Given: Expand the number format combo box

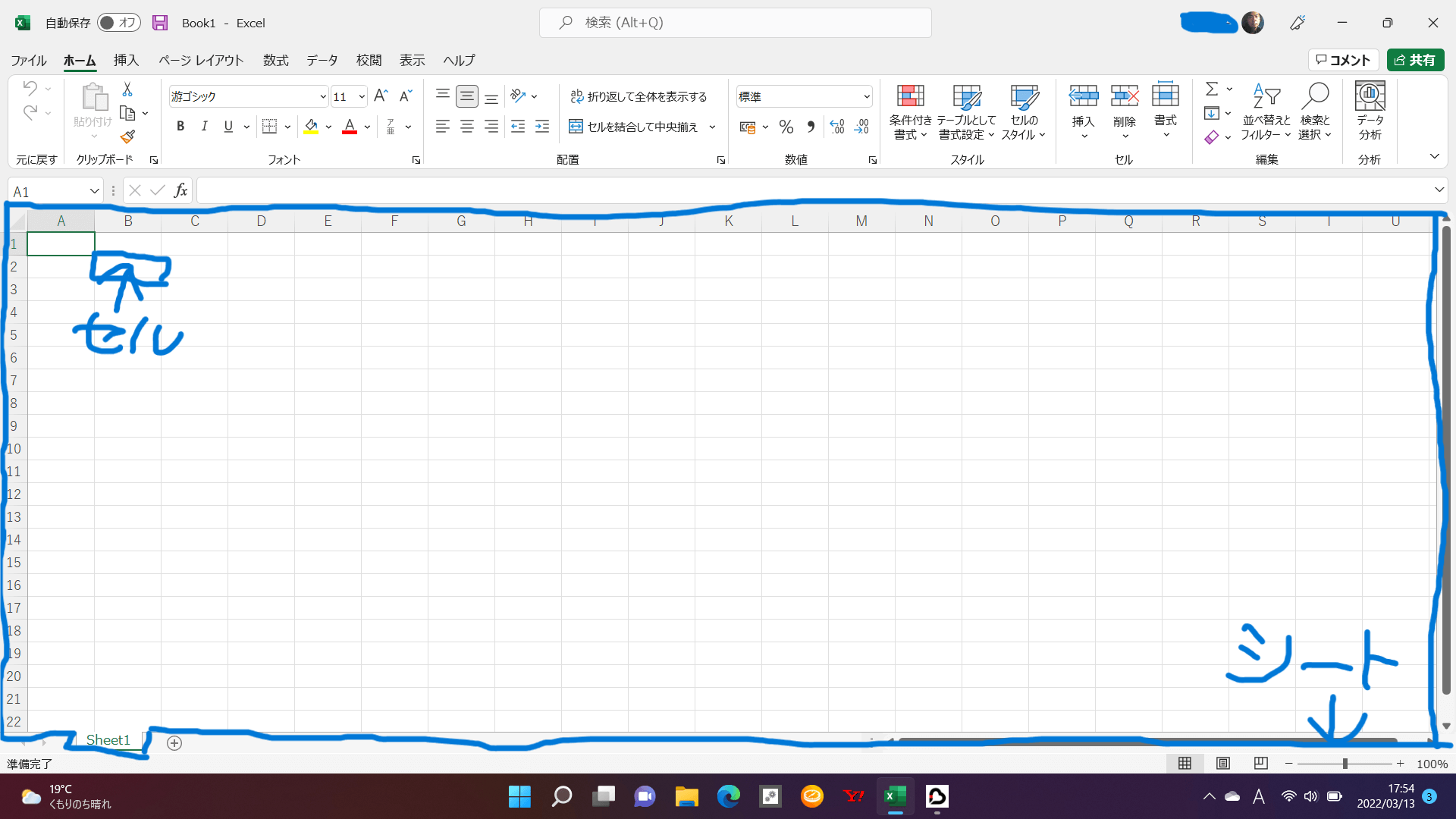Looking at the screenshot, I should (866, 96).
